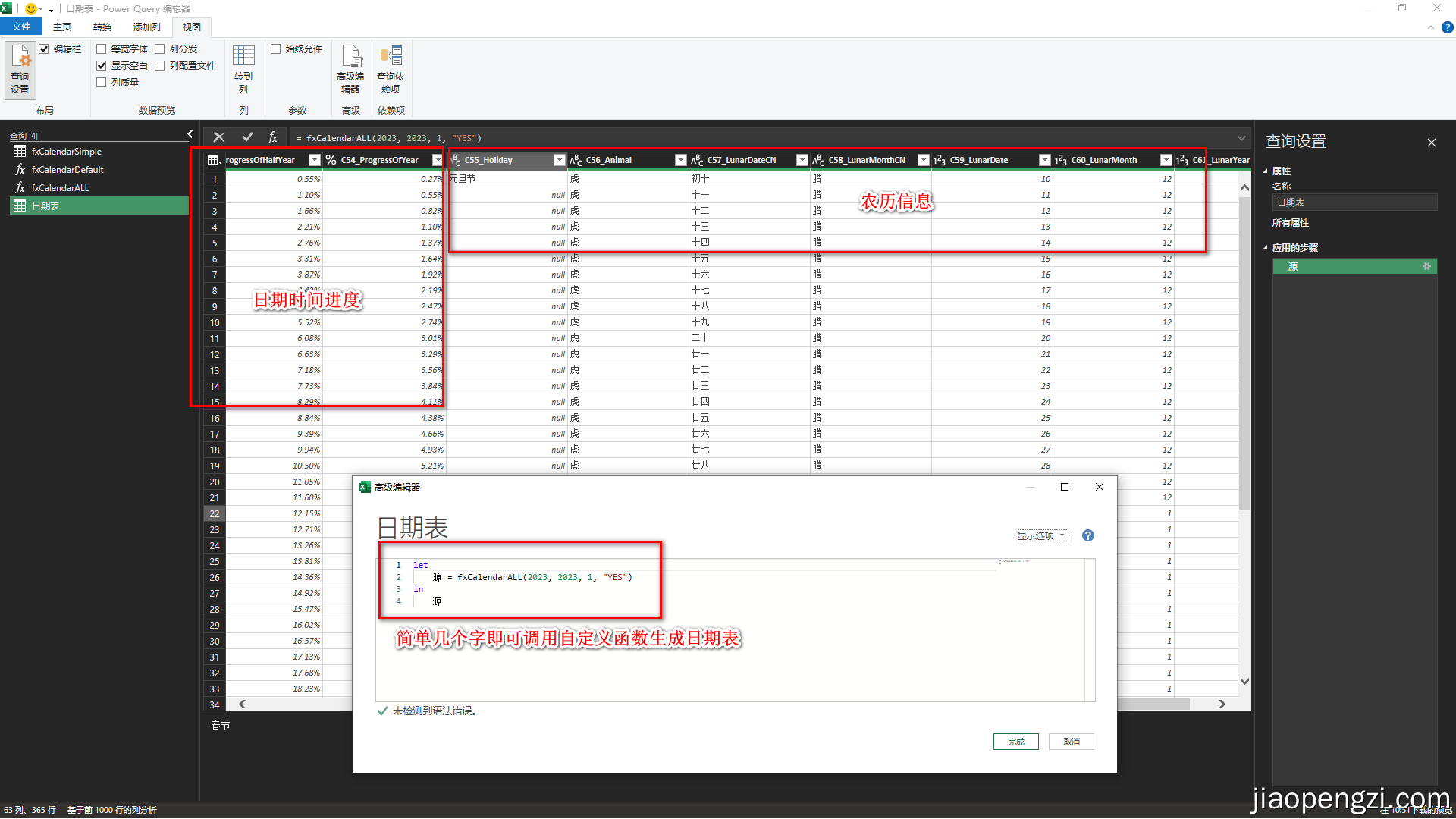1456x819 pixels.
Task: Open the 添加列 ribbon tab
Action: (x=146, y=27)
